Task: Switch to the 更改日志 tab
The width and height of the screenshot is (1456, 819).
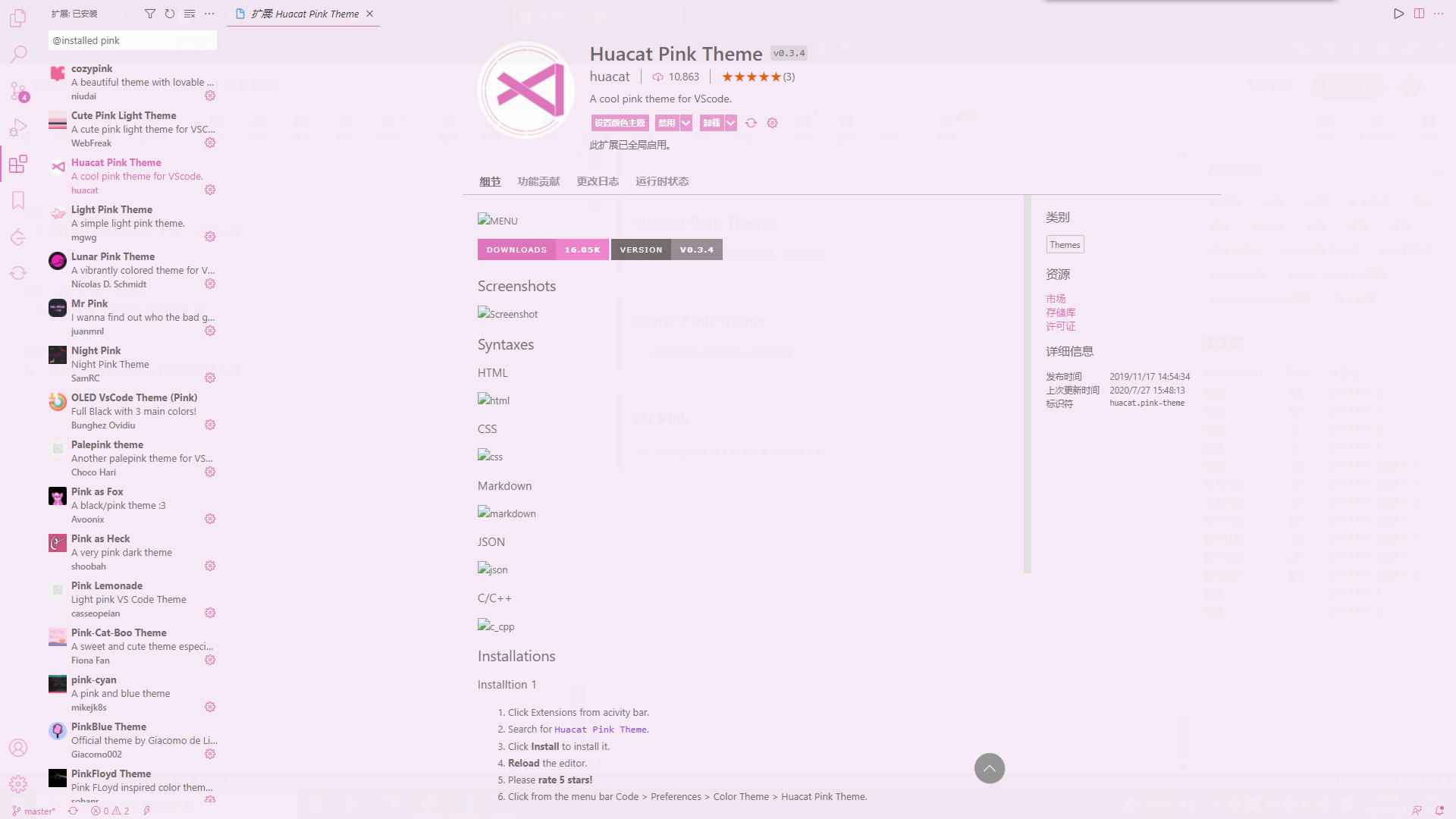Action: (x=598, y=181)
